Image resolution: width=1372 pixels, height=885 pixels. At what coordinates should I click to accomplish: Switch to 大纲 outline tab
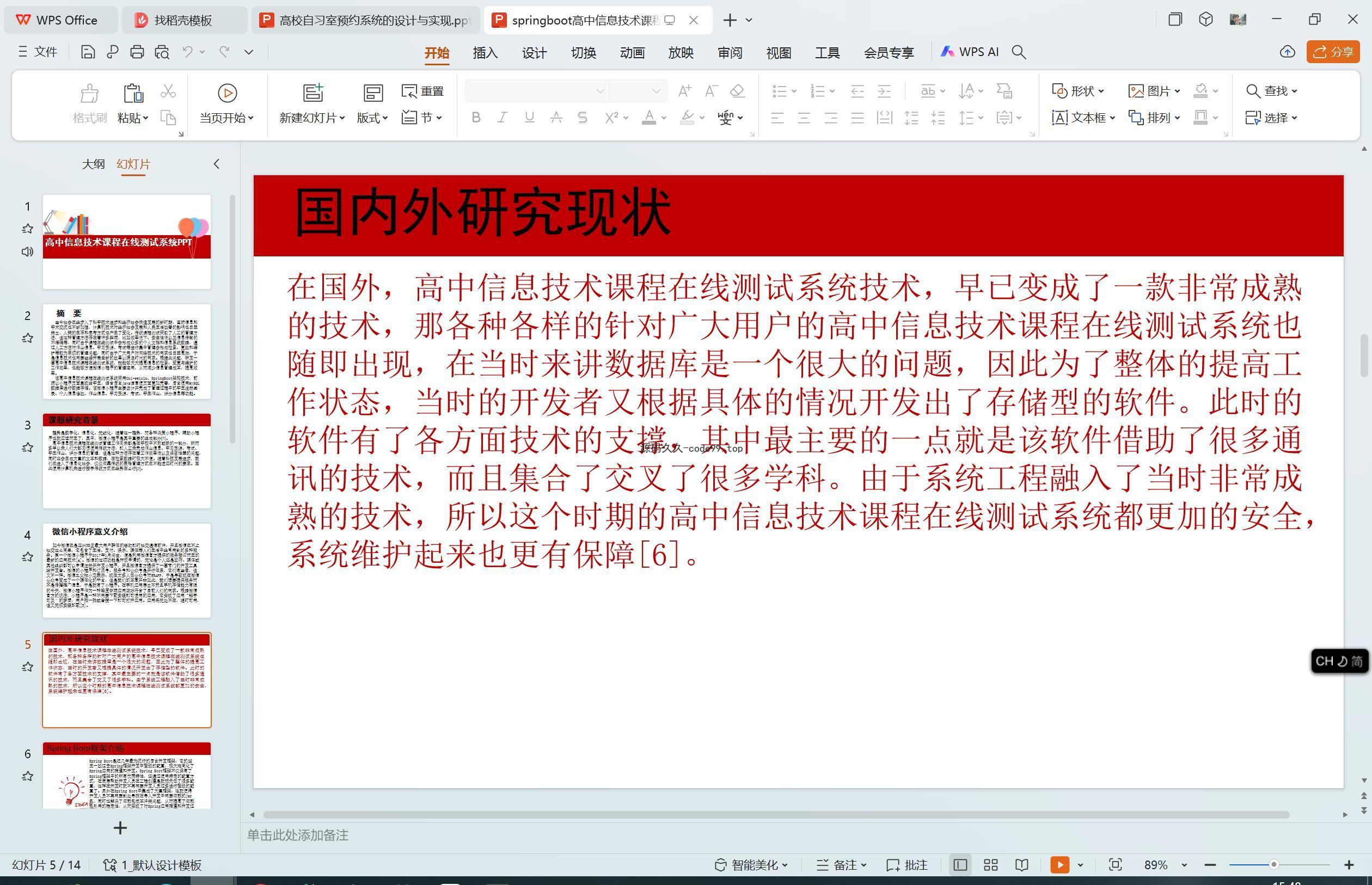click(x=93, y=164)
